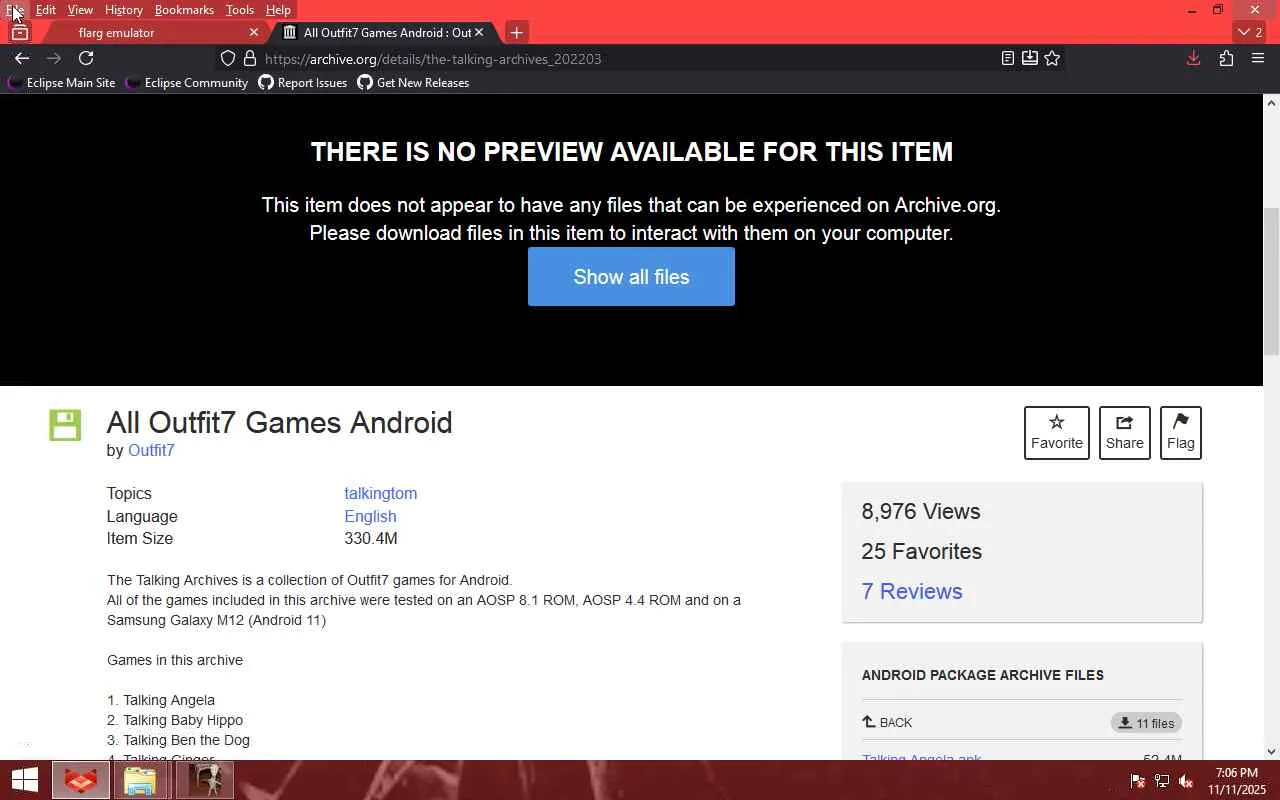1280x800 pixels.
Task: Click the "8,976 Views" count text
Action: (921, 511)
